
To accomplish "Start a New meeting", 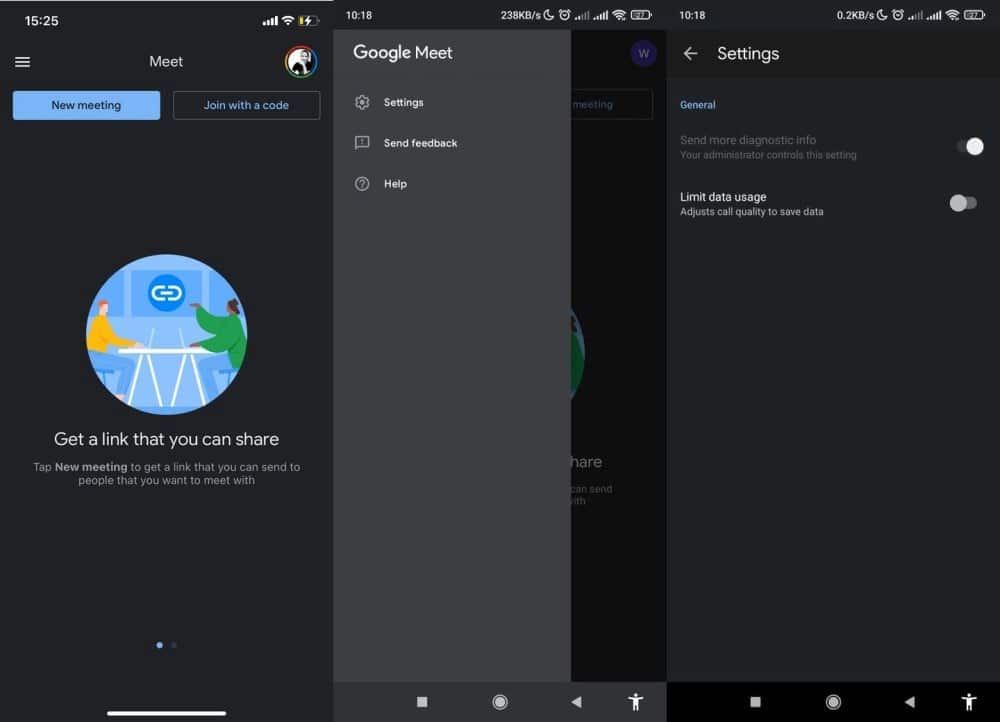I will click(x=86, y=105).
